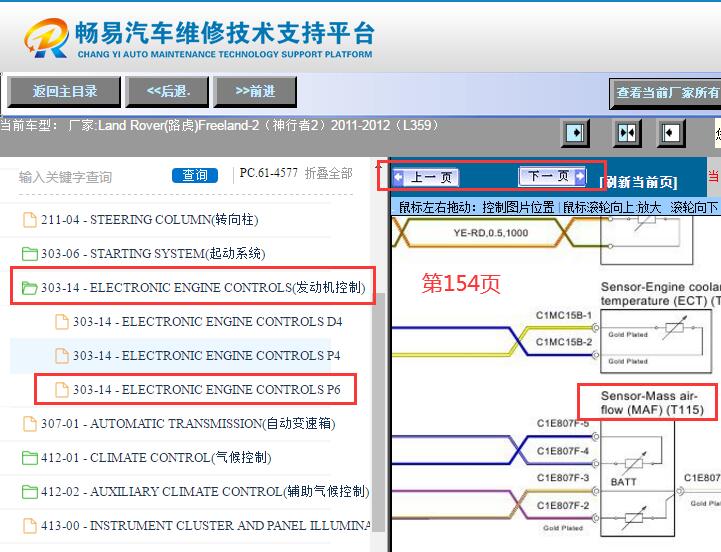Screen dimensions: 721x552
Task: Click connector label C1E807F-5
Action: (x=563, y=423)
